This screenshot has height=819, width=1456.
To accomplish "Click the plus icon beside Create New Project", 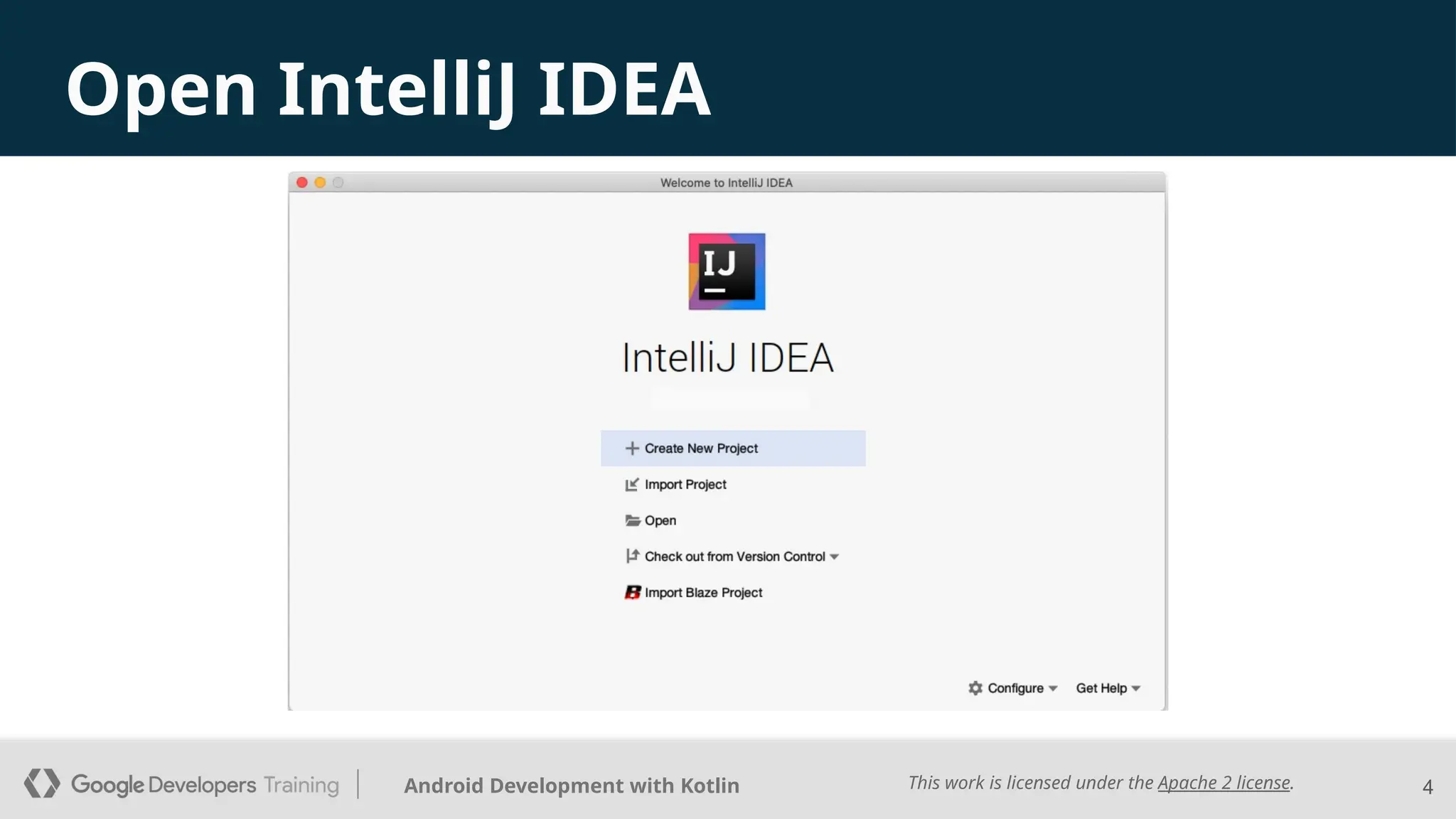I will pos(632,449).
